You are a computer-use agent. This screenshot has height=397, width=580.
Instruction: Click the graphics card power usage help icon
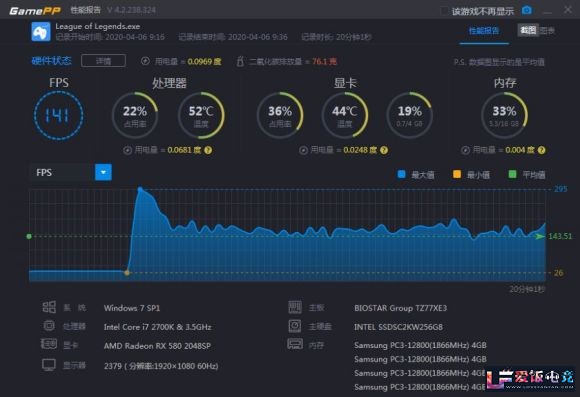pos(384,150)
